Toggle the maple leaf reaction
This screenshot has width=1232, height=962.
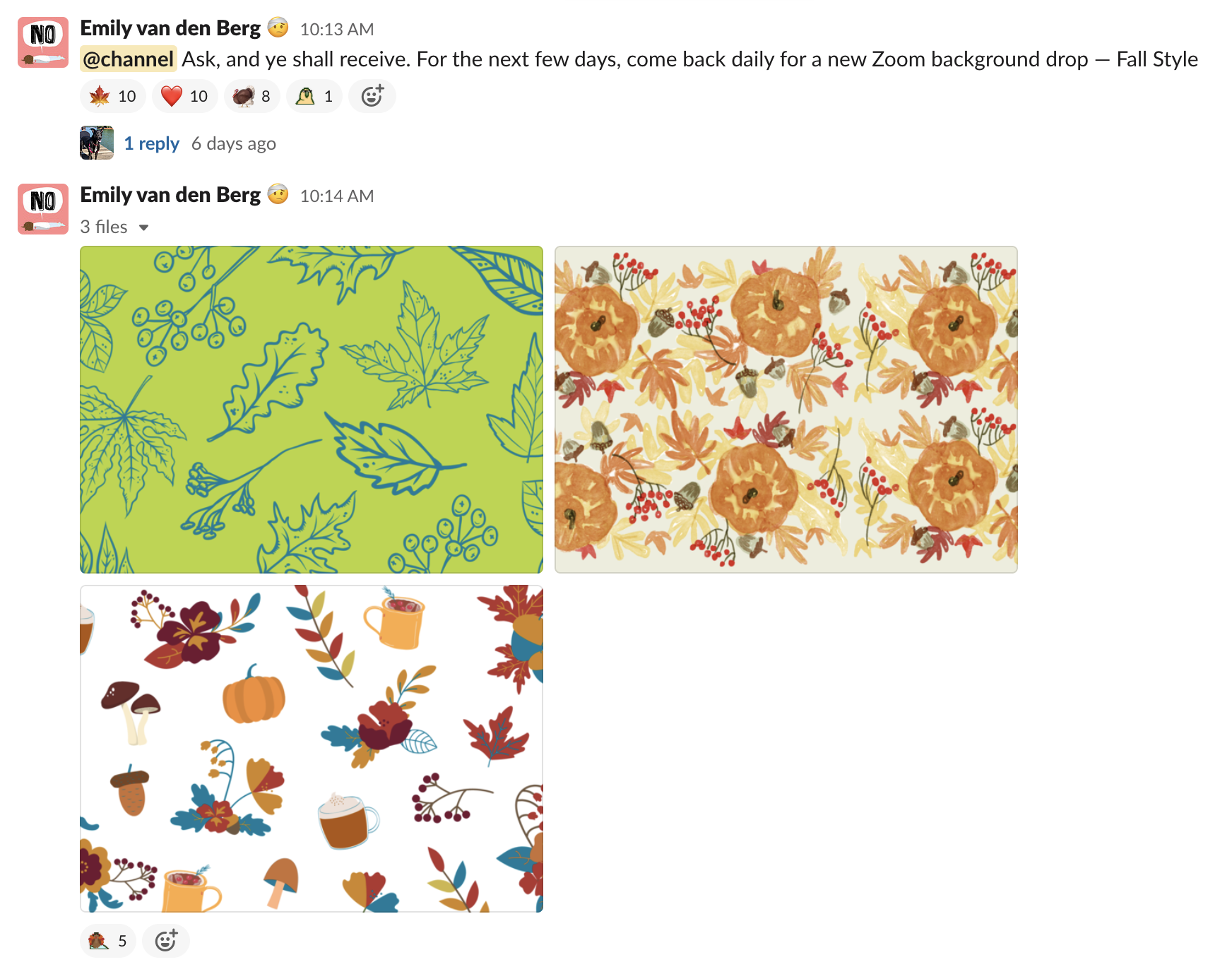[x=113, y=96]
